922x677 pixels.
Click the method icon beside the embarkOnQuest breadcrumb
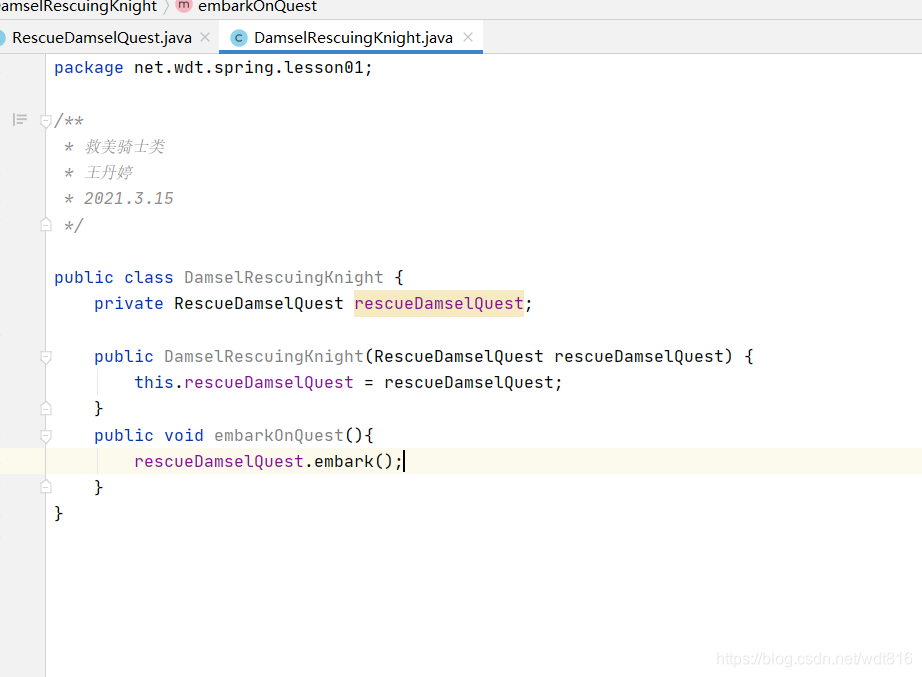tap(184, 5)
